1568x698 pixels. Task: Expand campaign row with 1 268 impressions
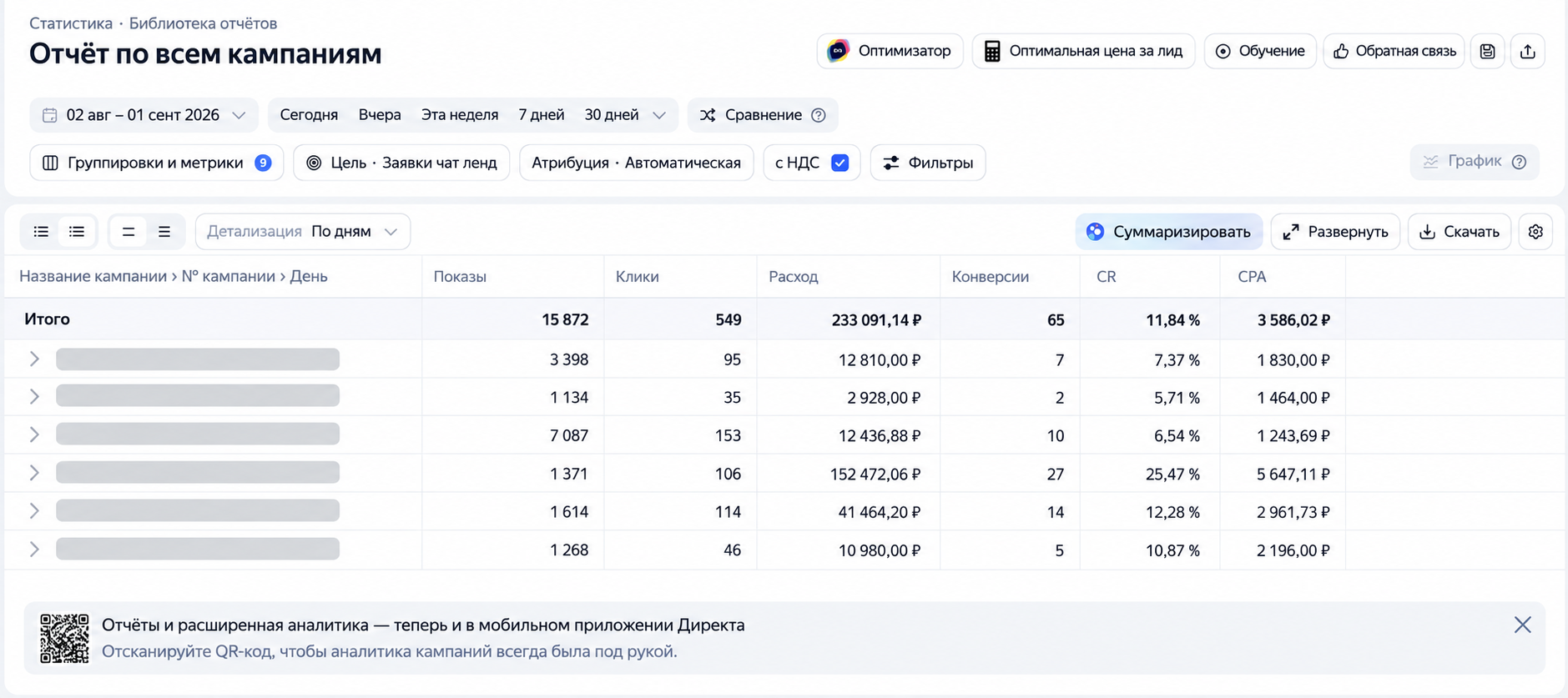tap(34, 550)
